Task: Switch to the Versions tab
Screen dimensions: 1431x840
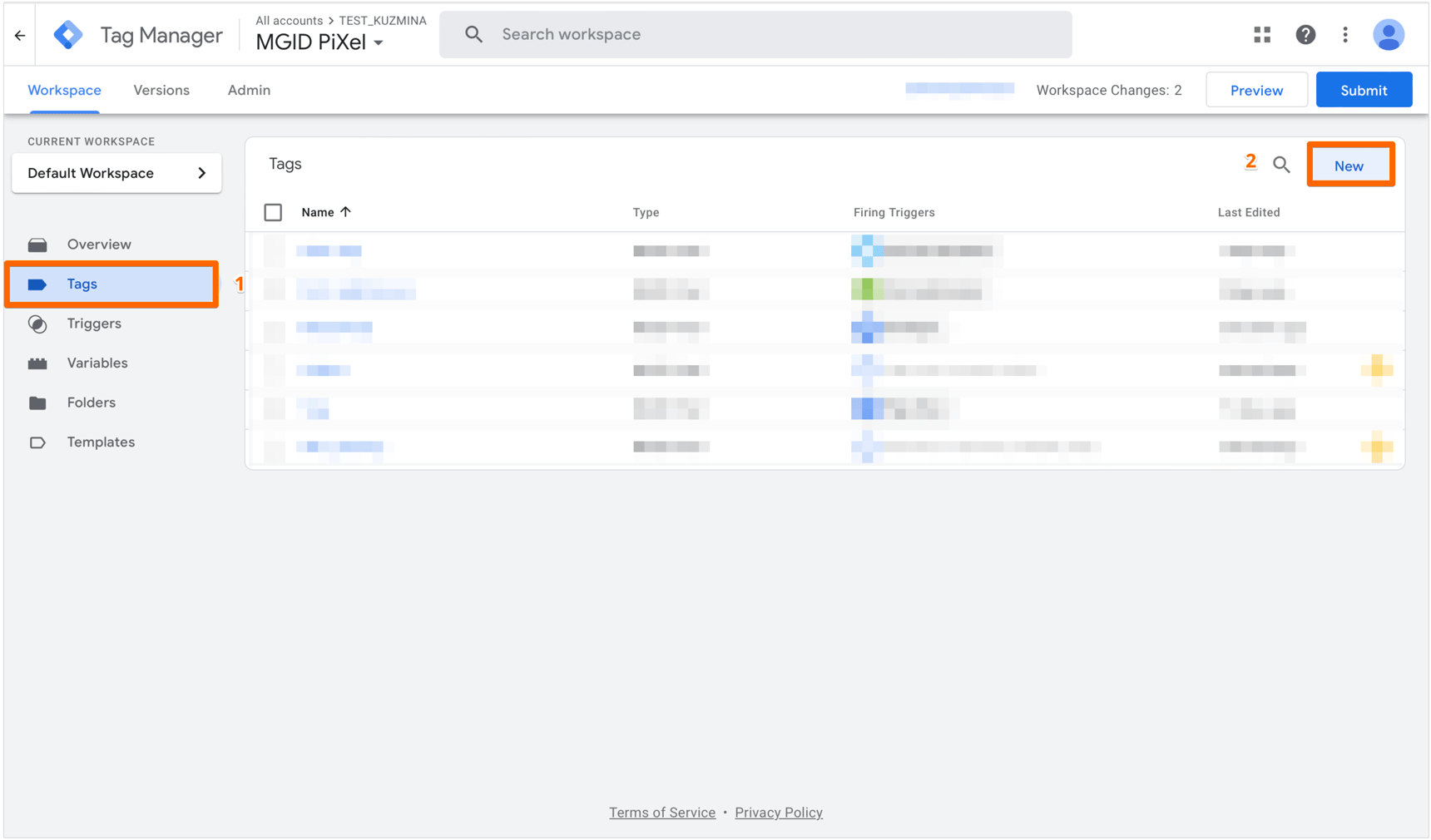Action: point(161,90)
